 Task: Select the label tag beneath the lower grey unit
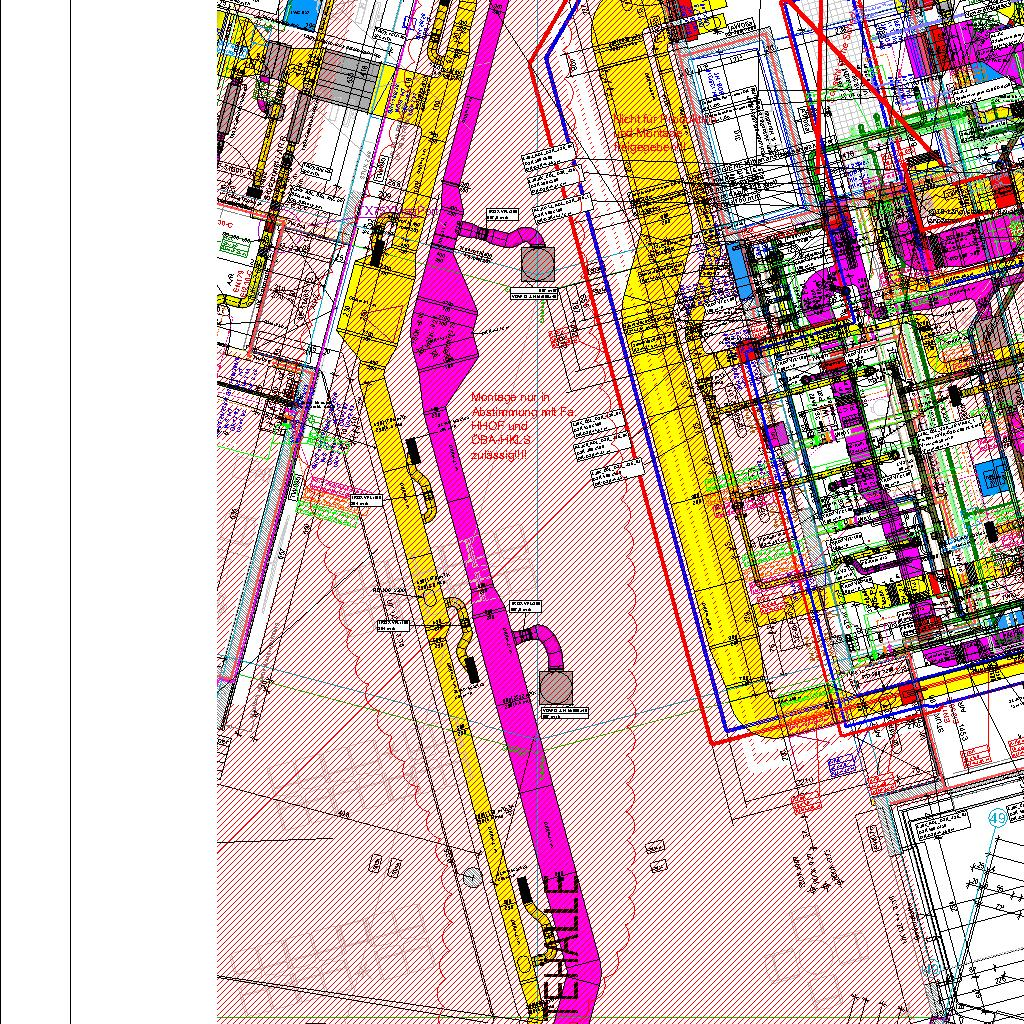pyautogui.click(x=564, y=712)
